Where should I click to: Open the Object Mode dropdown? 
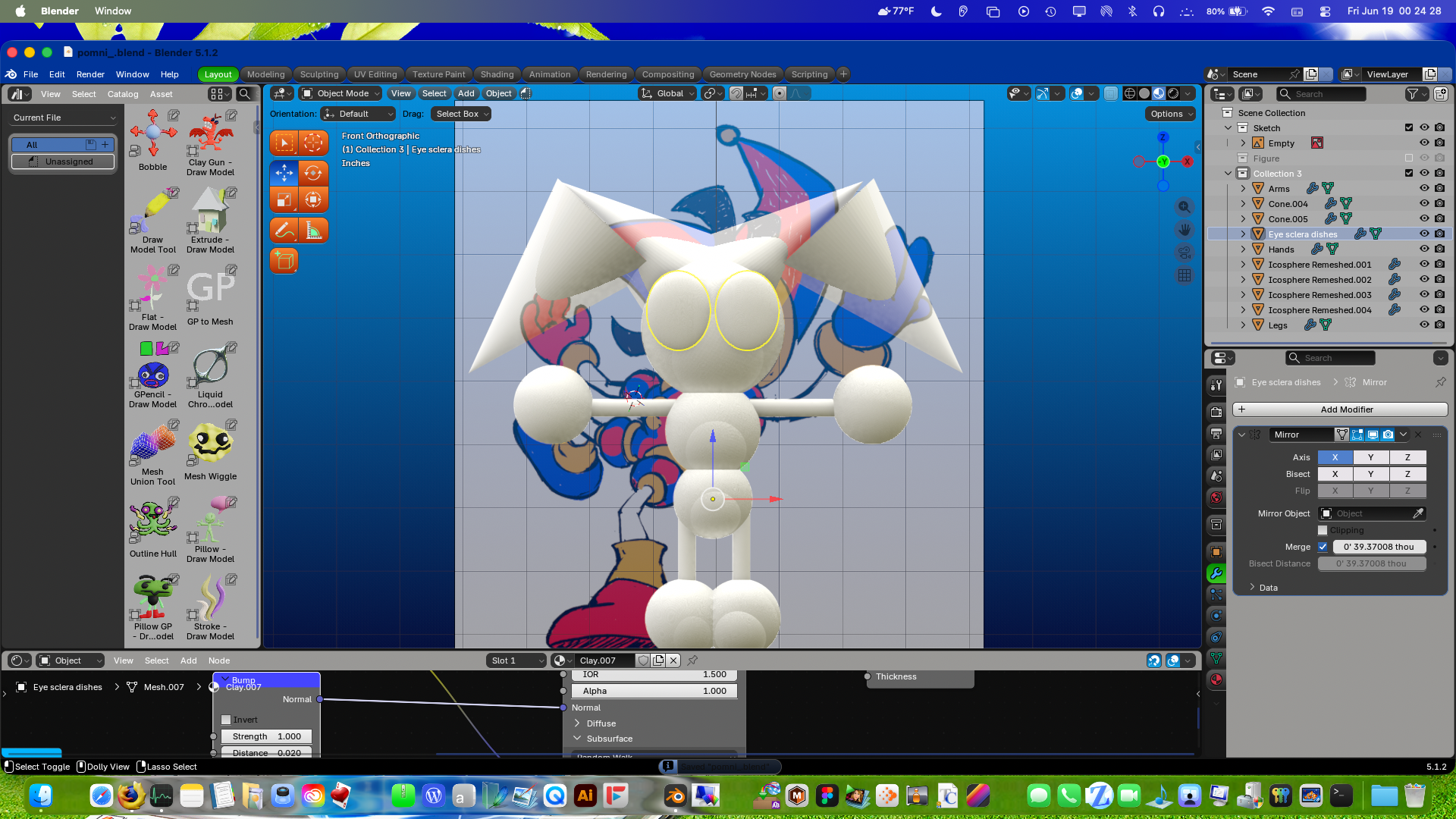(340, 93)
